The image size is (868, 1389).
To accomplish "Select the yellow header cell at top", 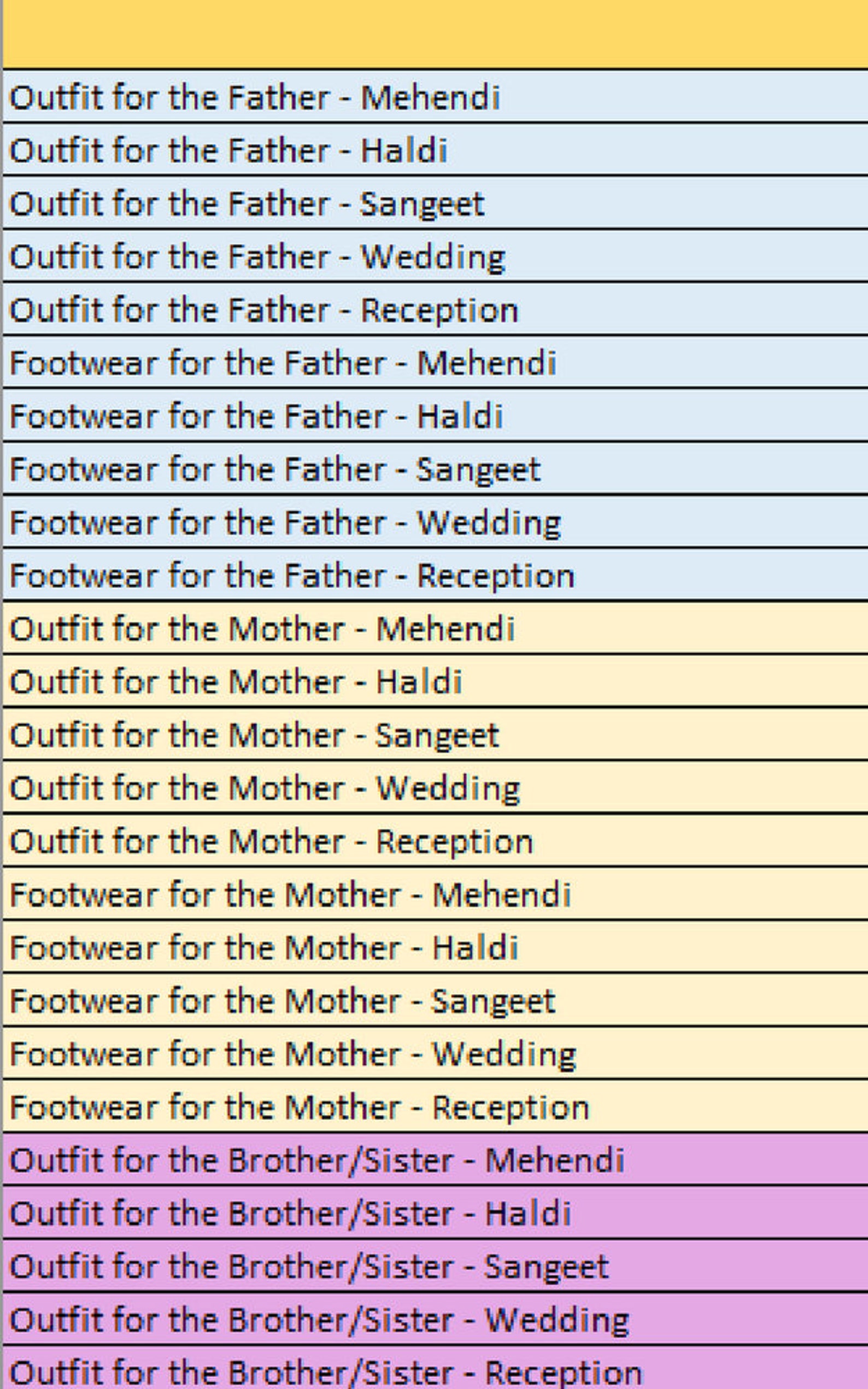I will [435, 34].
